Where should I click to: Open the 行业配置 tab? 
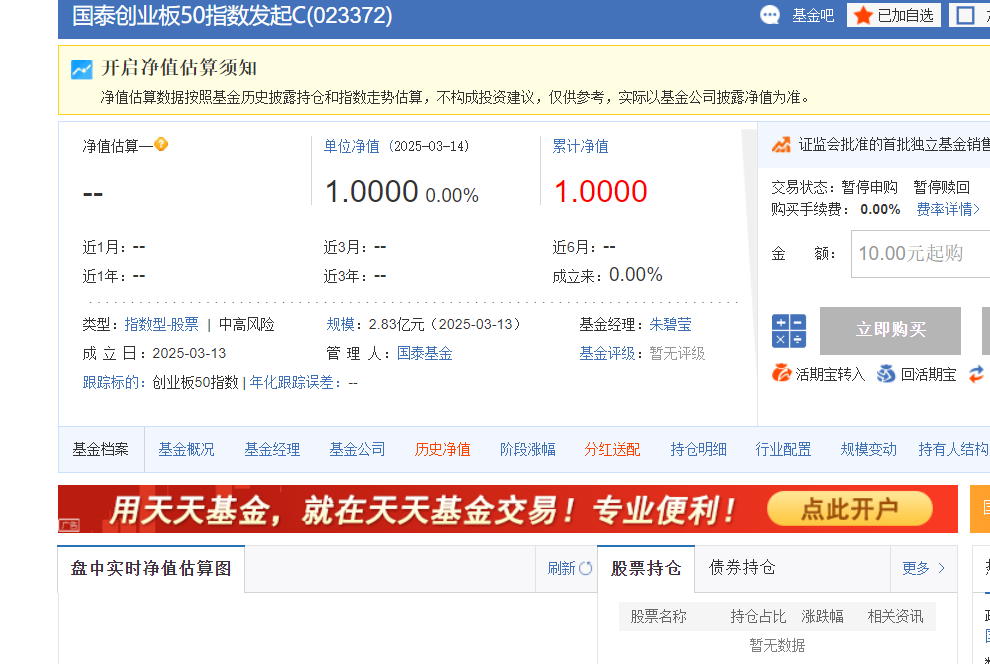coord(784,449)
